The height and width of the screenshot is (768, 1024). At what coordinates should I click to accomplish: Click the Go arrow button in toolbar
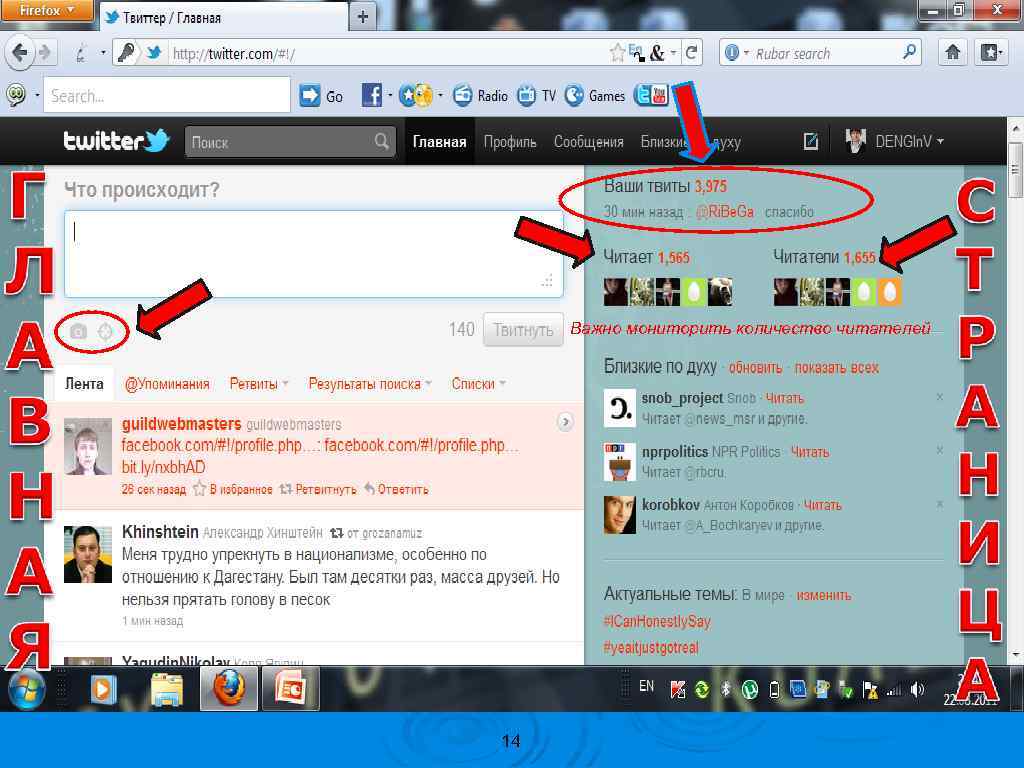coord(310,96)
